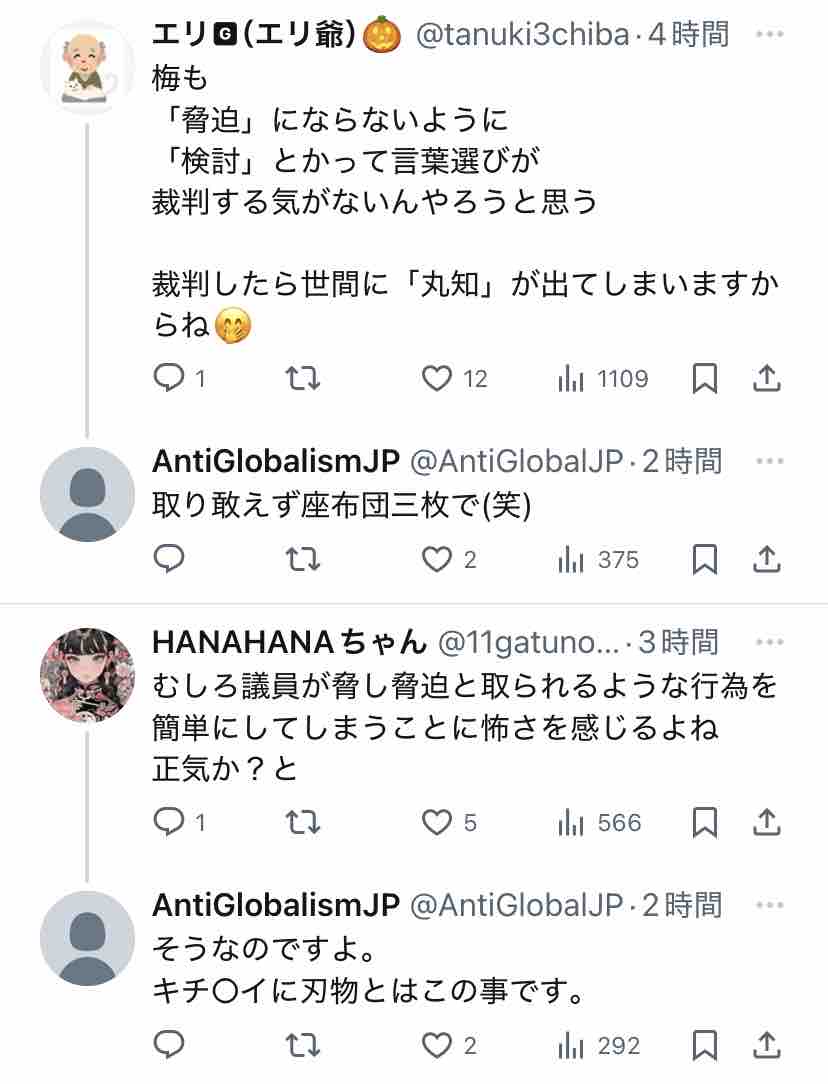Bookmark the キチ〇イに刃物 reply
Image resolution: width=828 pixels, height=1084 pixels.
[x=705, y=1045]
